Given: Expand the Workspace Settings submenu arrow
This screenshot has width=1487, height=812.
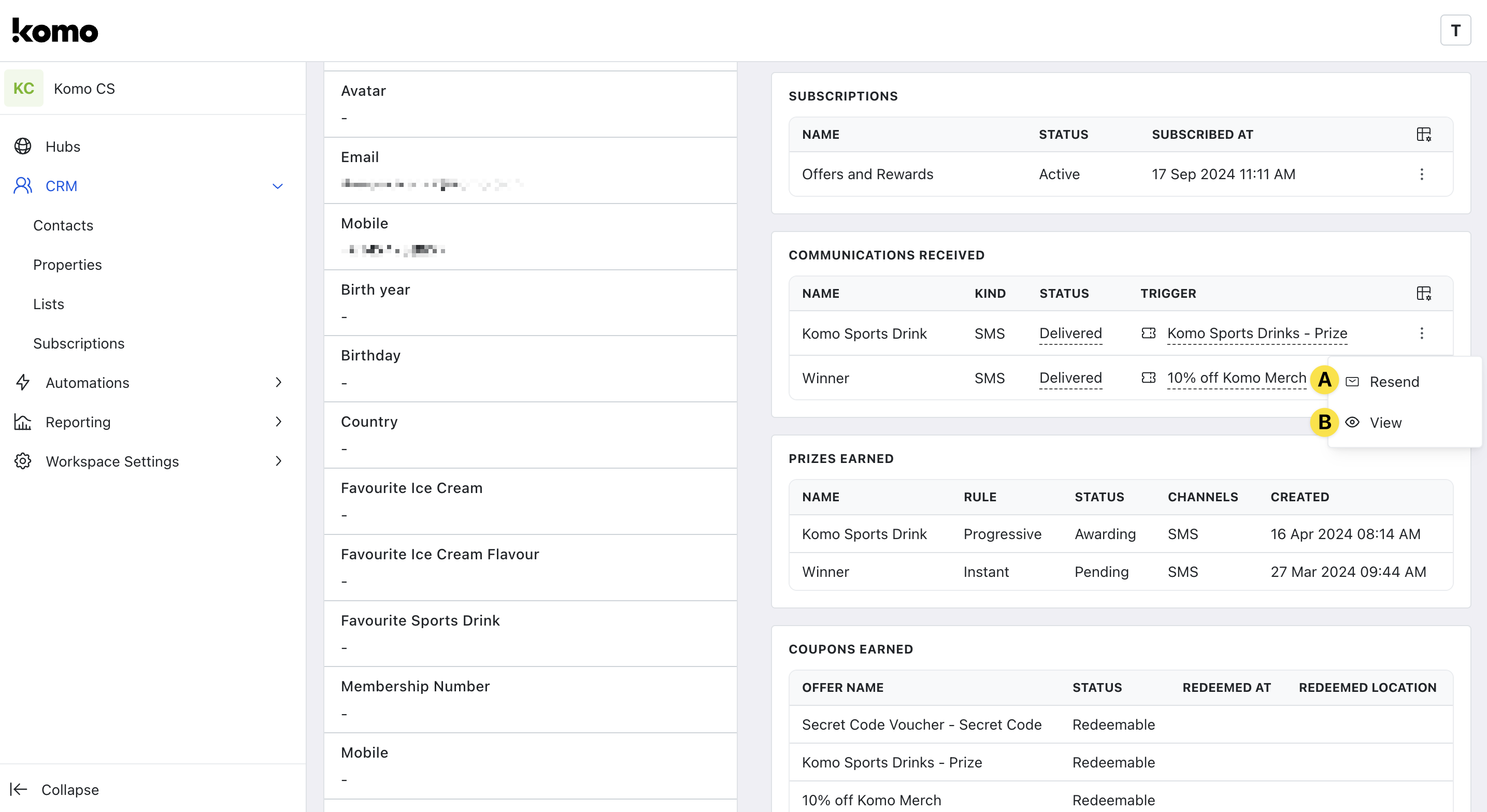Looking at the screenshot, I should point(279,461).
